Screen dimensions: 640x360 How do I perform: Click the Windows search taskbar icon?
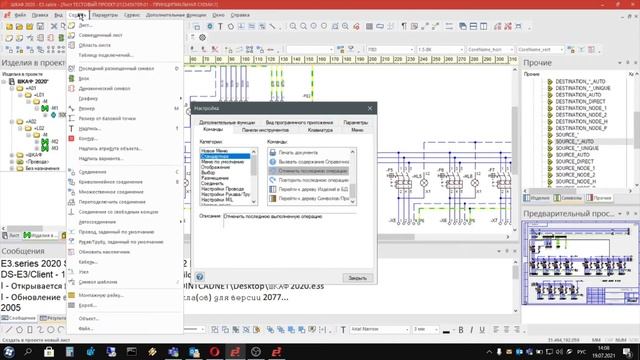(28, 351)
